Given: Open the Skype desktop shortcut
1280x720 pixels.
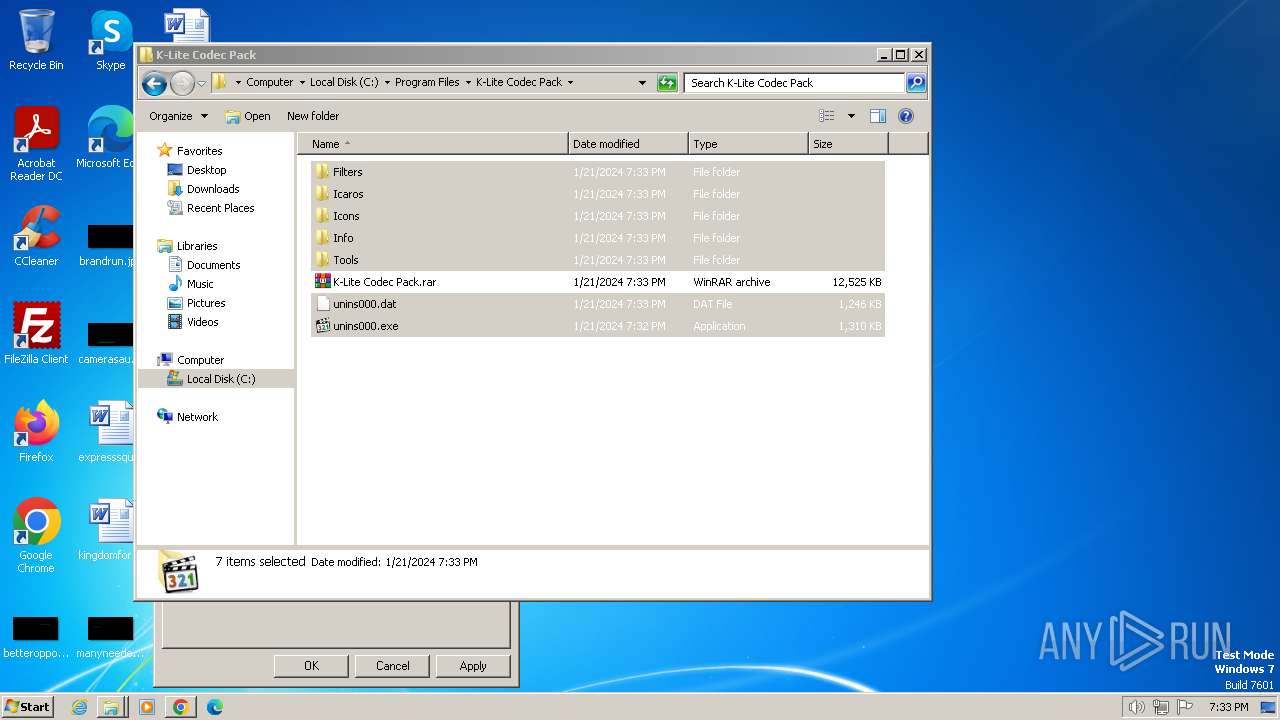Looking at the screenshot, I should tap(110, 40).
